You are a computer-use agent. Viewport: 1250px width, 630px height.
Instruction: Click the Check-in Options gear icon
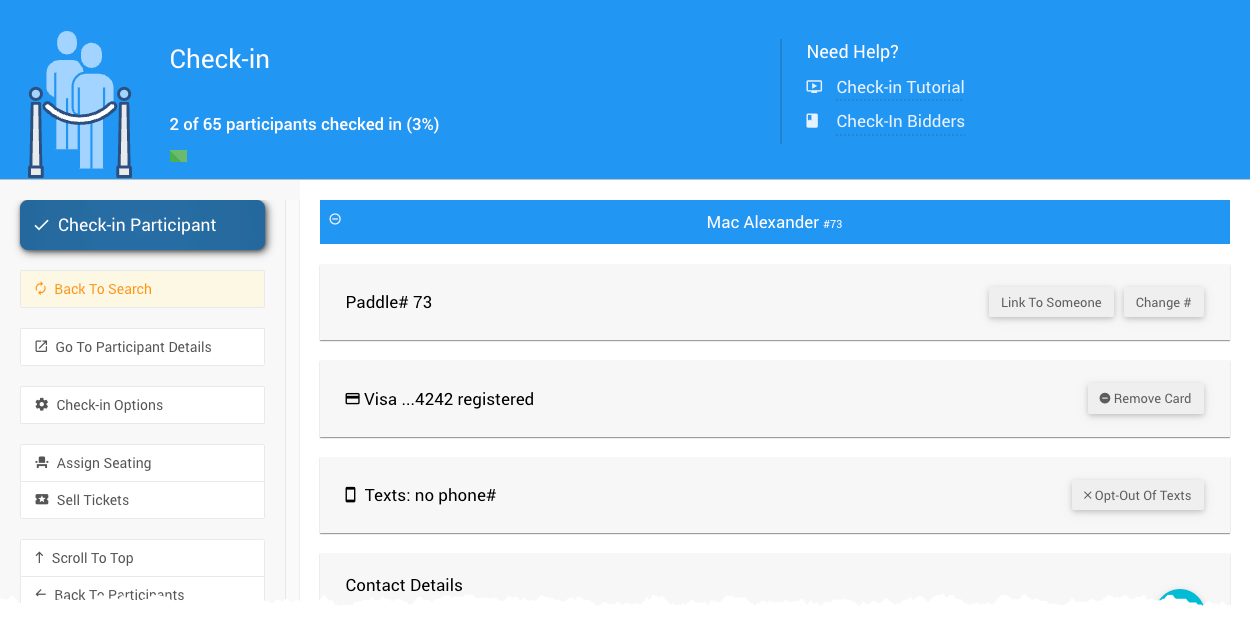pyautogui.click(x=42, y=405)
